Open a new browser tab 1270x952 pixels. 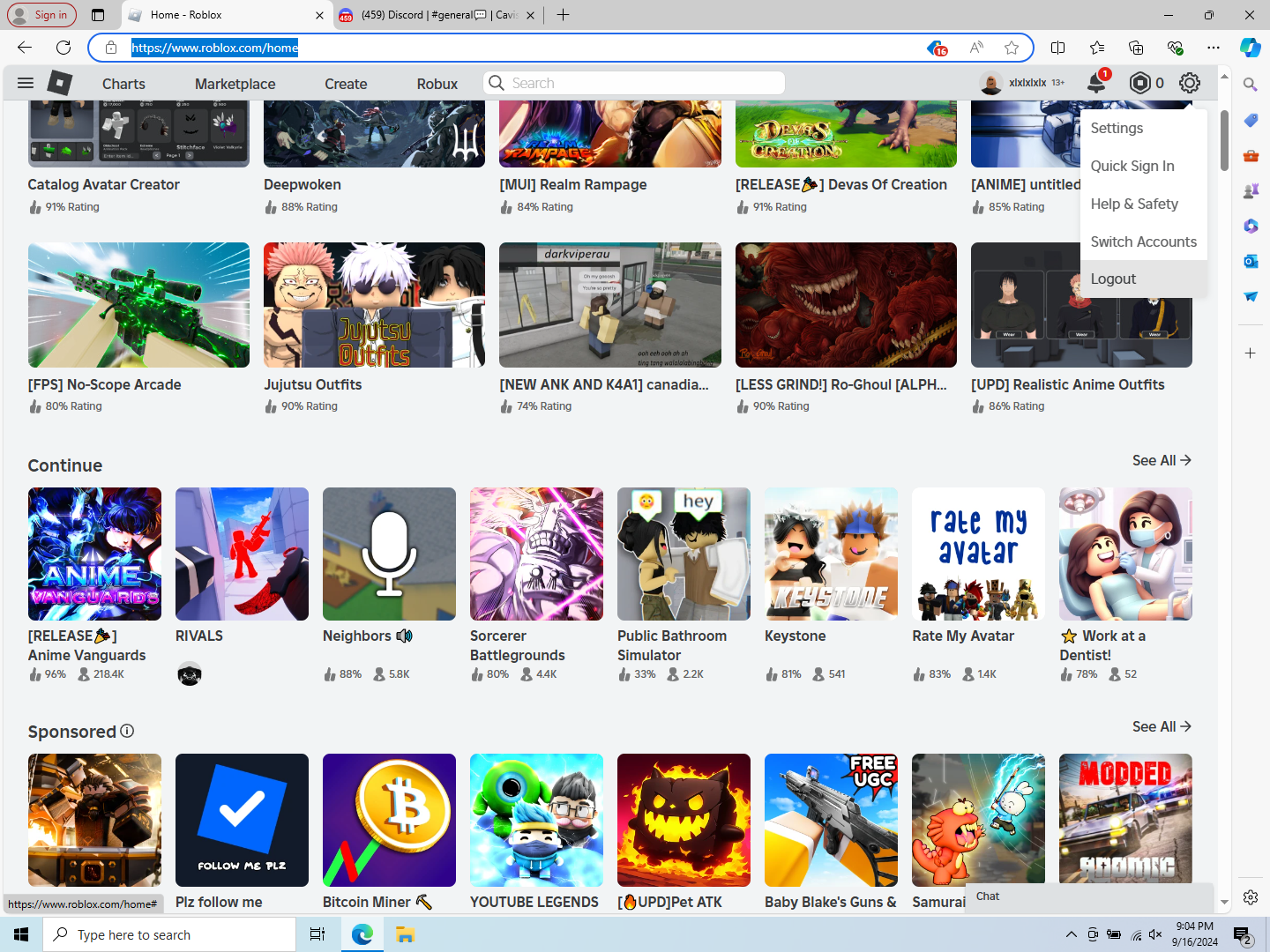click(x=563, y=15)
